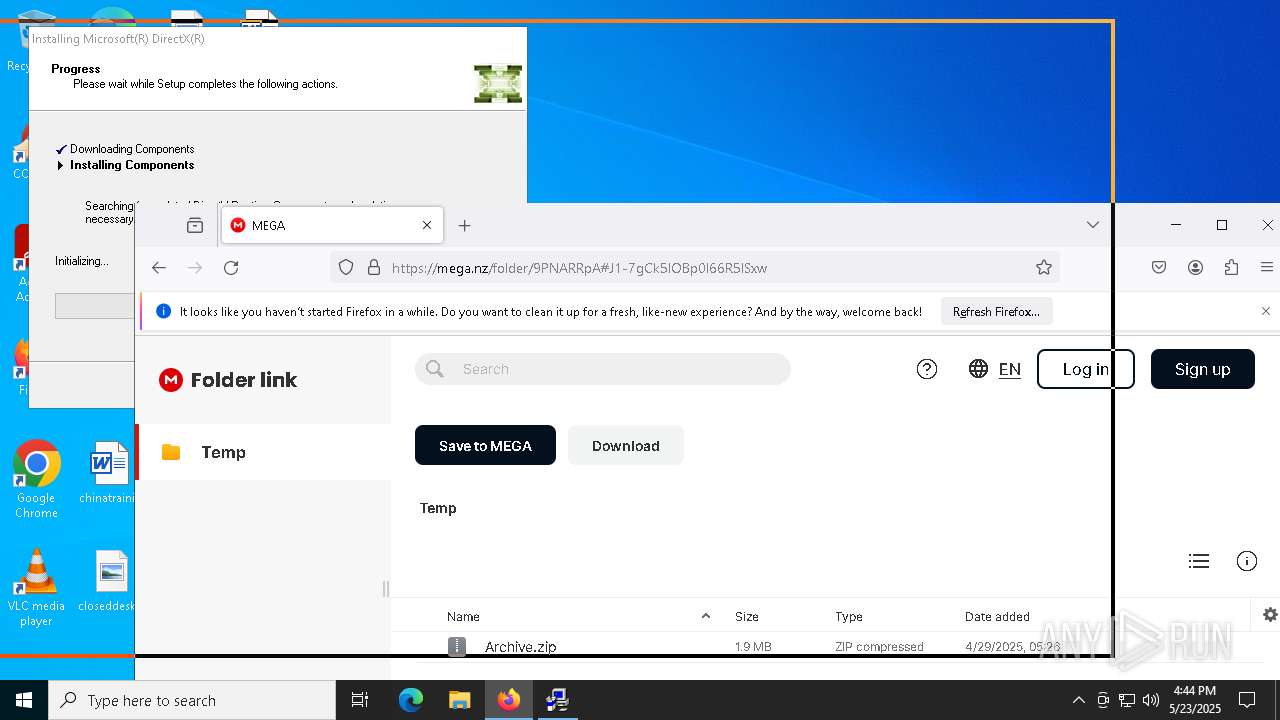Open the folder info icon
The image size is (1280, 720).
tap(1247, 561)
